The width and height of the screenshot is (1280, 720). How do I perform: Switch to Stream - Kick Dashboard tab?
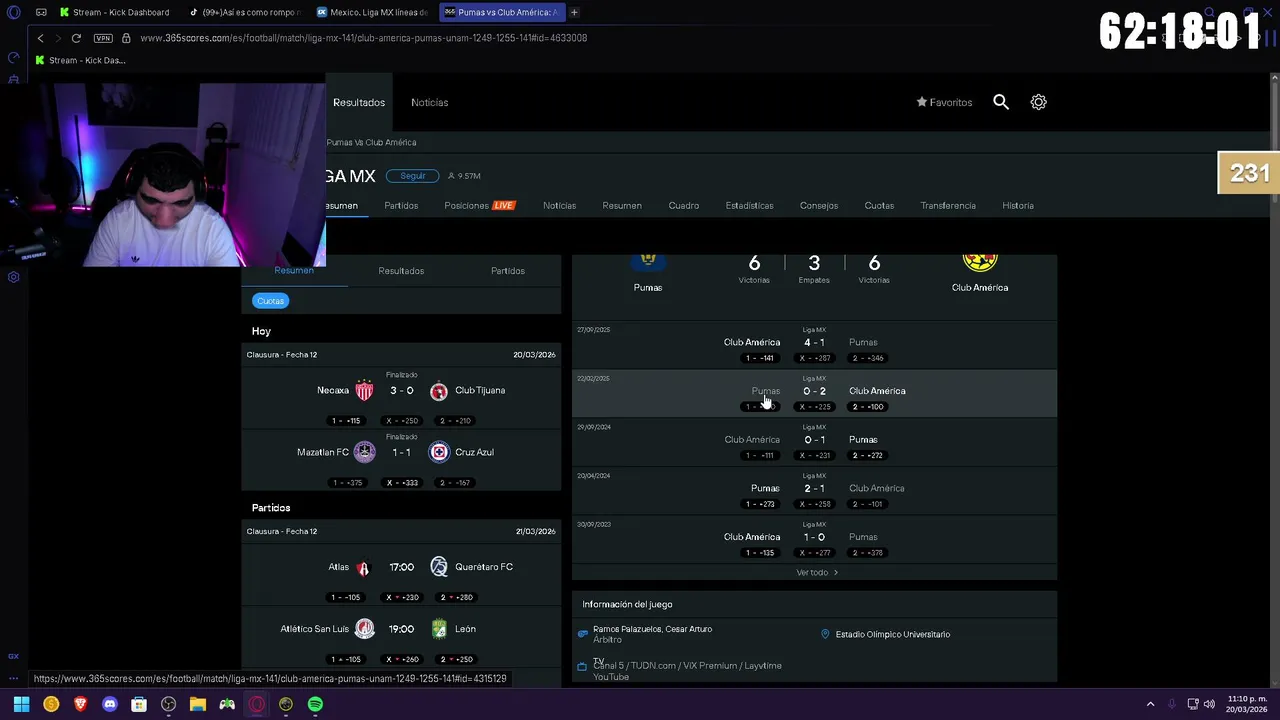pyautogui.click(x=113, y=12)
